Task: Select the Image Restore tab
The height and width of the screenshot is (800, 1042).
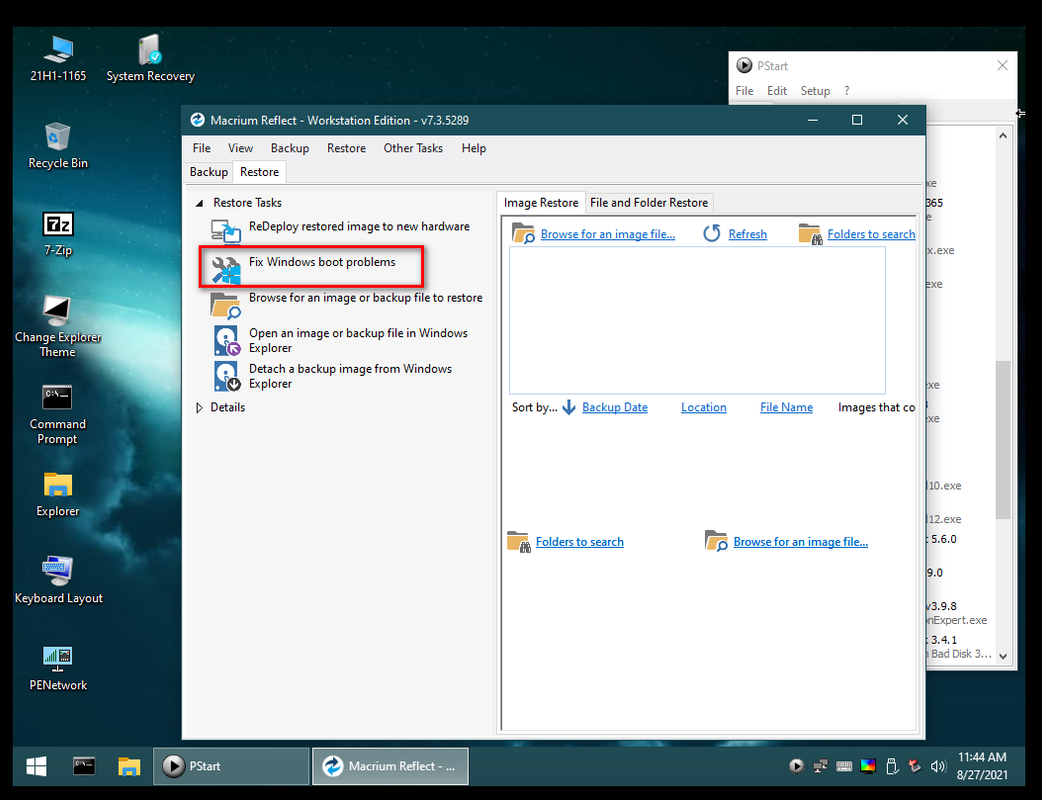Action: pos(541,203)
